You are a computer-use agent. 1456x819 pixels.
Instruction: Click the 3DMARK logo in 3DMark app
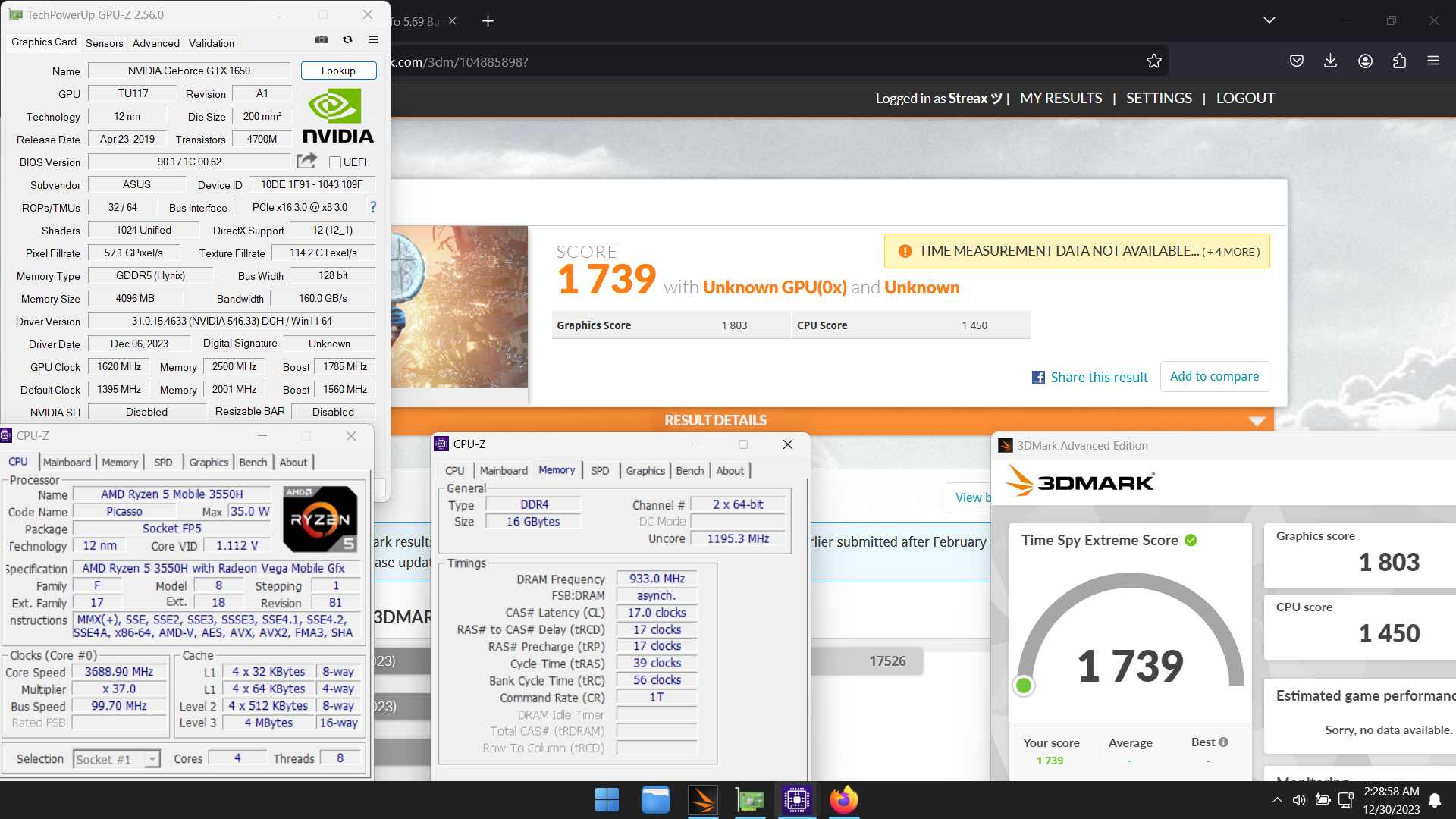[1079, 481]
